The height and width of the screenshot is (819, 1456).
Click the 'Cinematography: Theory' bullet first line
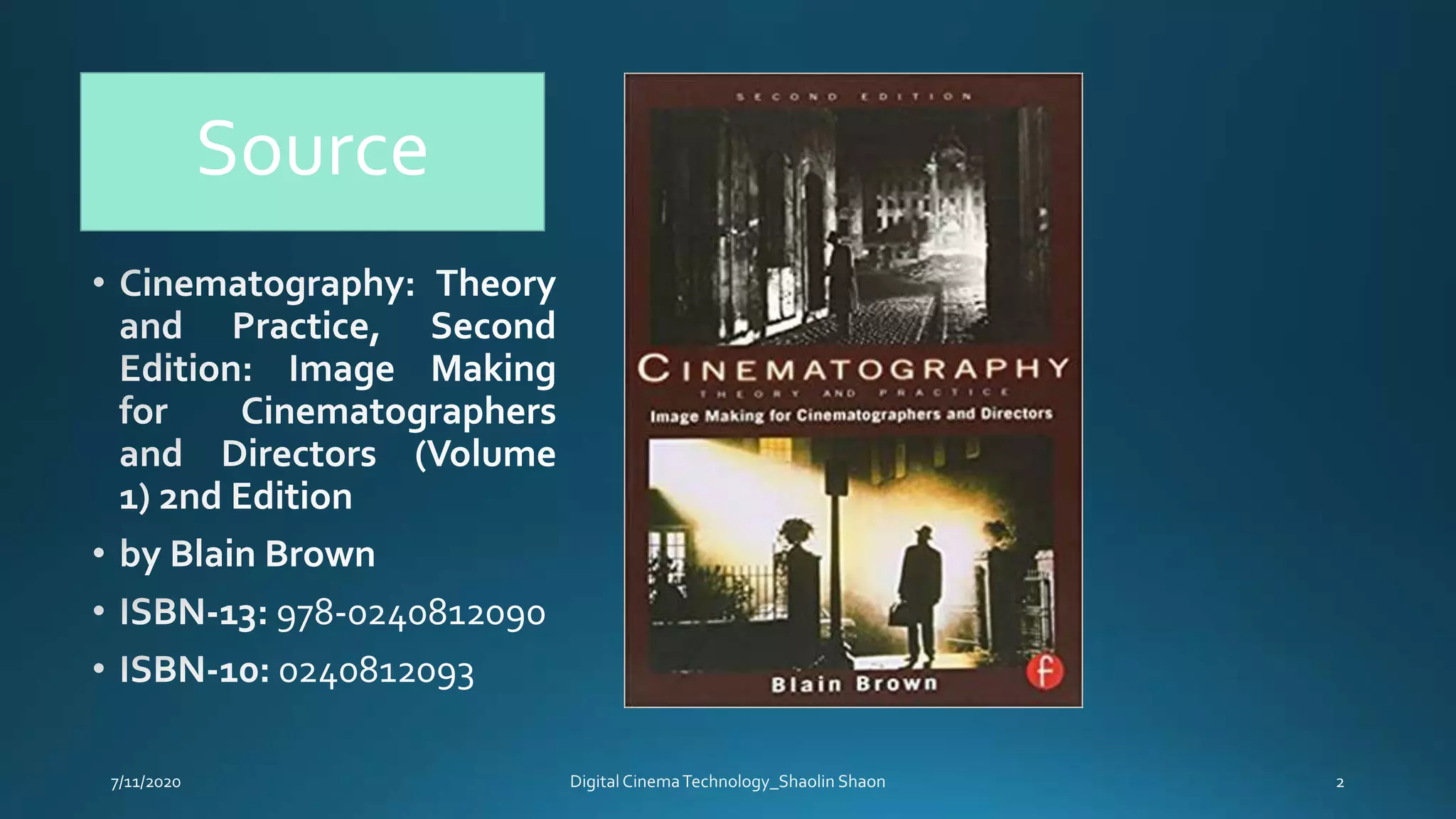(x=338, y=284)
